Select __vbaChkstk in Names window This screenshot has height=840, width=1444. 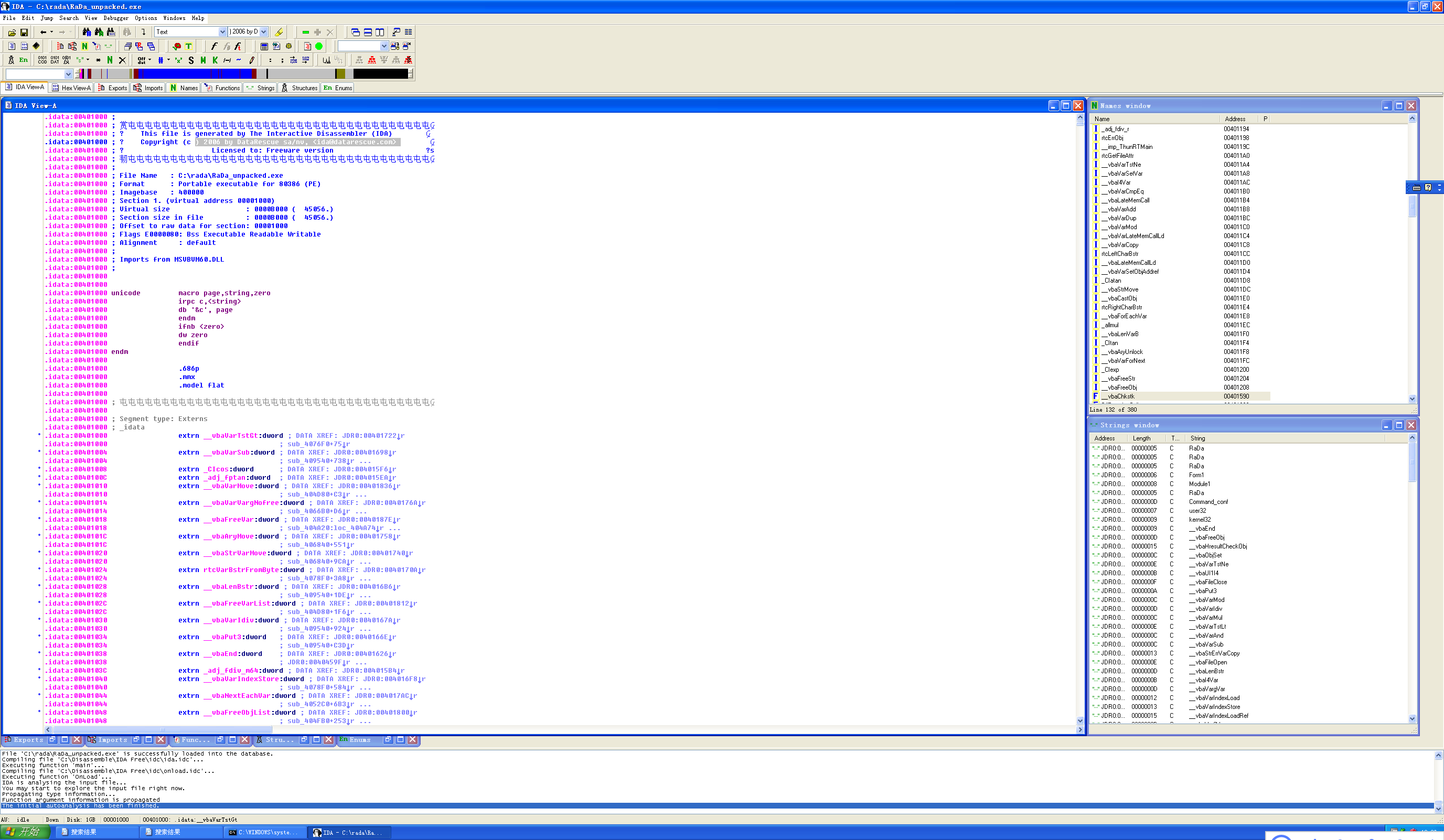click(x=1120, y=396)
